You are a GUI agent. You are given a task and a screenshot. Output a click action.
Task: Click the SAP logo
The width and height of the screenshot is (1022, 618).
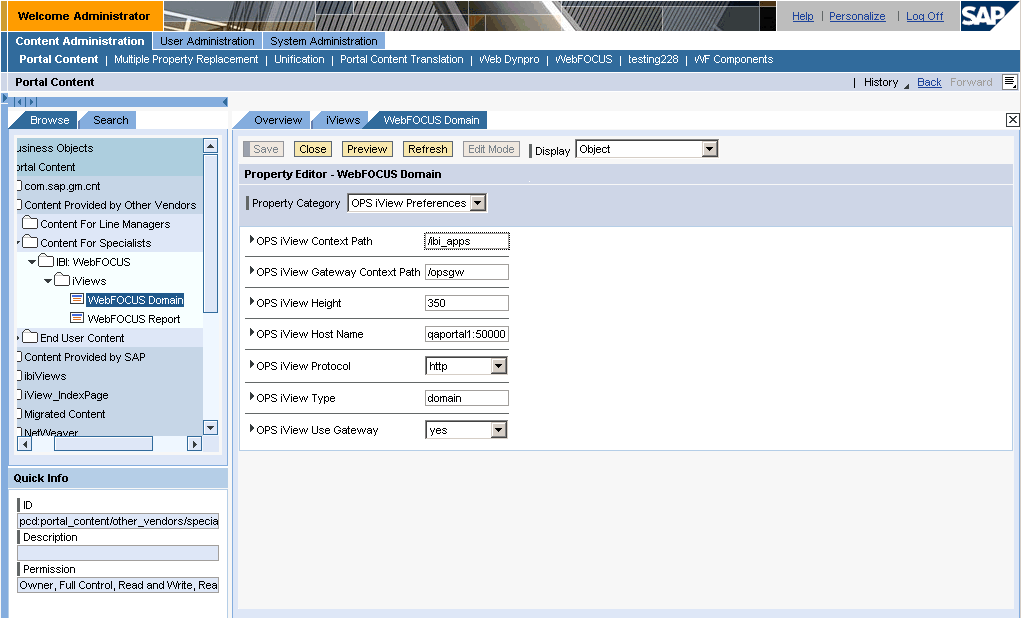pyautogui.click(x=989, y=16)
